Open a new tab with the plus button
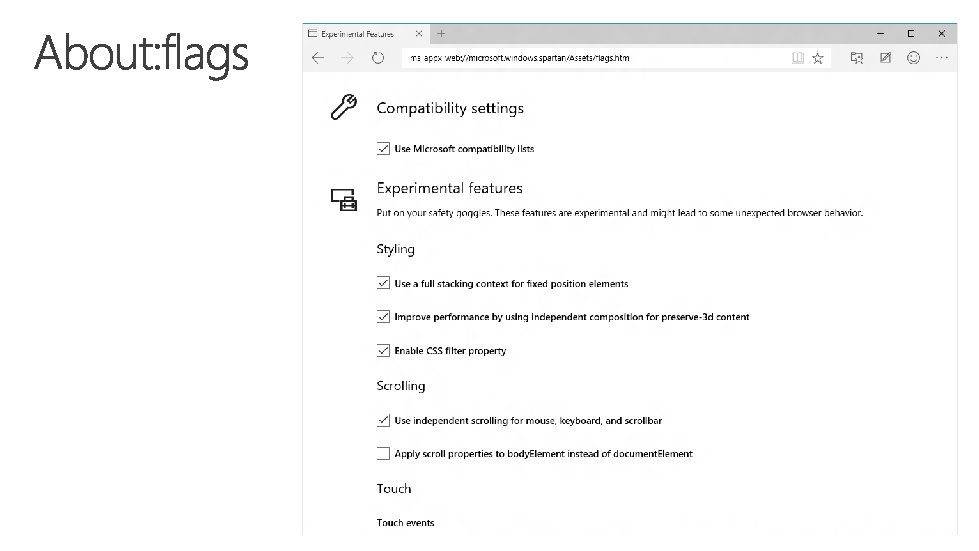This screenshot has width=979, height=551. [x=441, y=34]
